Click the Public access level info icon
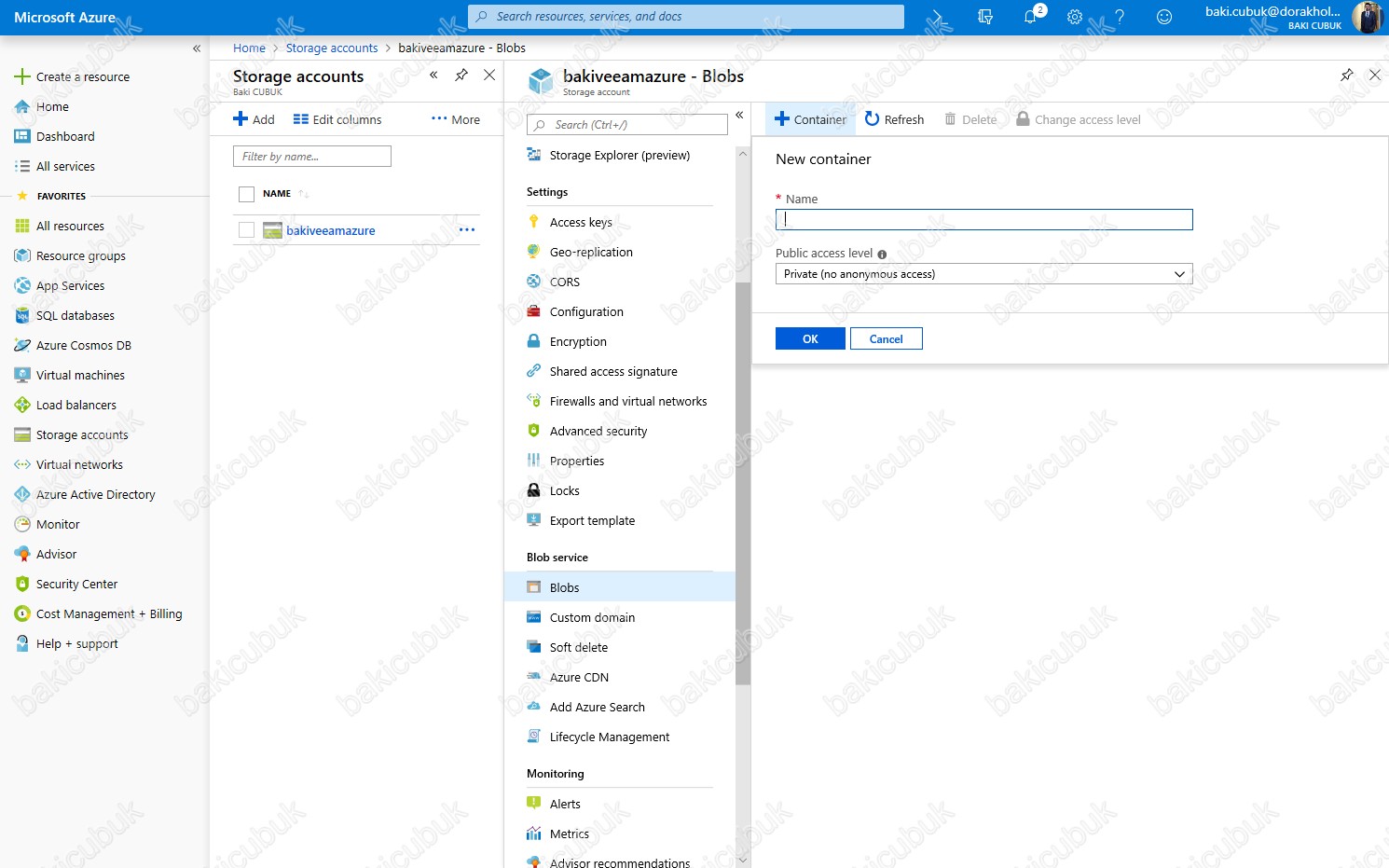Viewport: 1389px width, 868px height. coord(882,254)
